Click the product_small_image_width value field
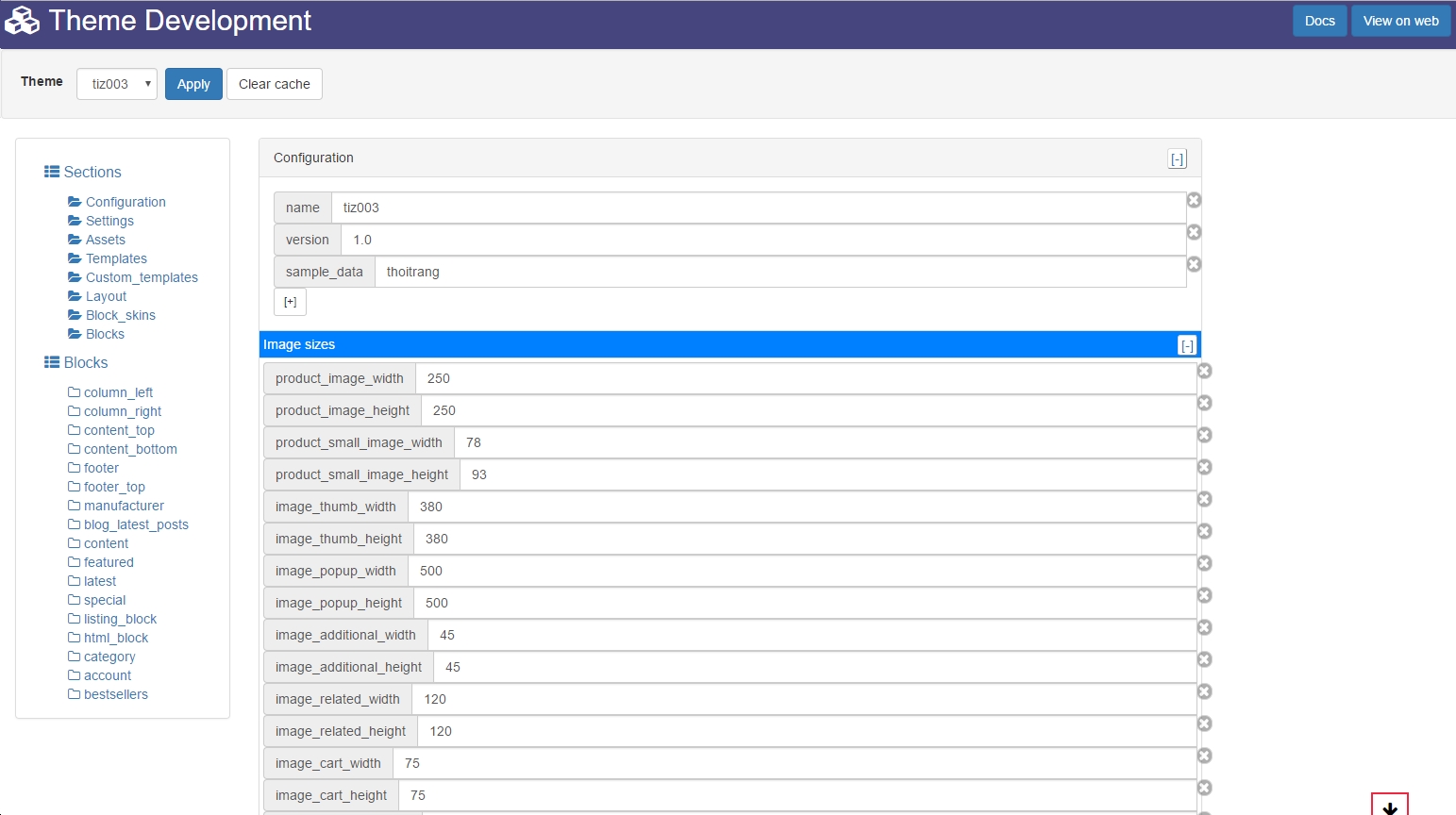 point(825,442)
